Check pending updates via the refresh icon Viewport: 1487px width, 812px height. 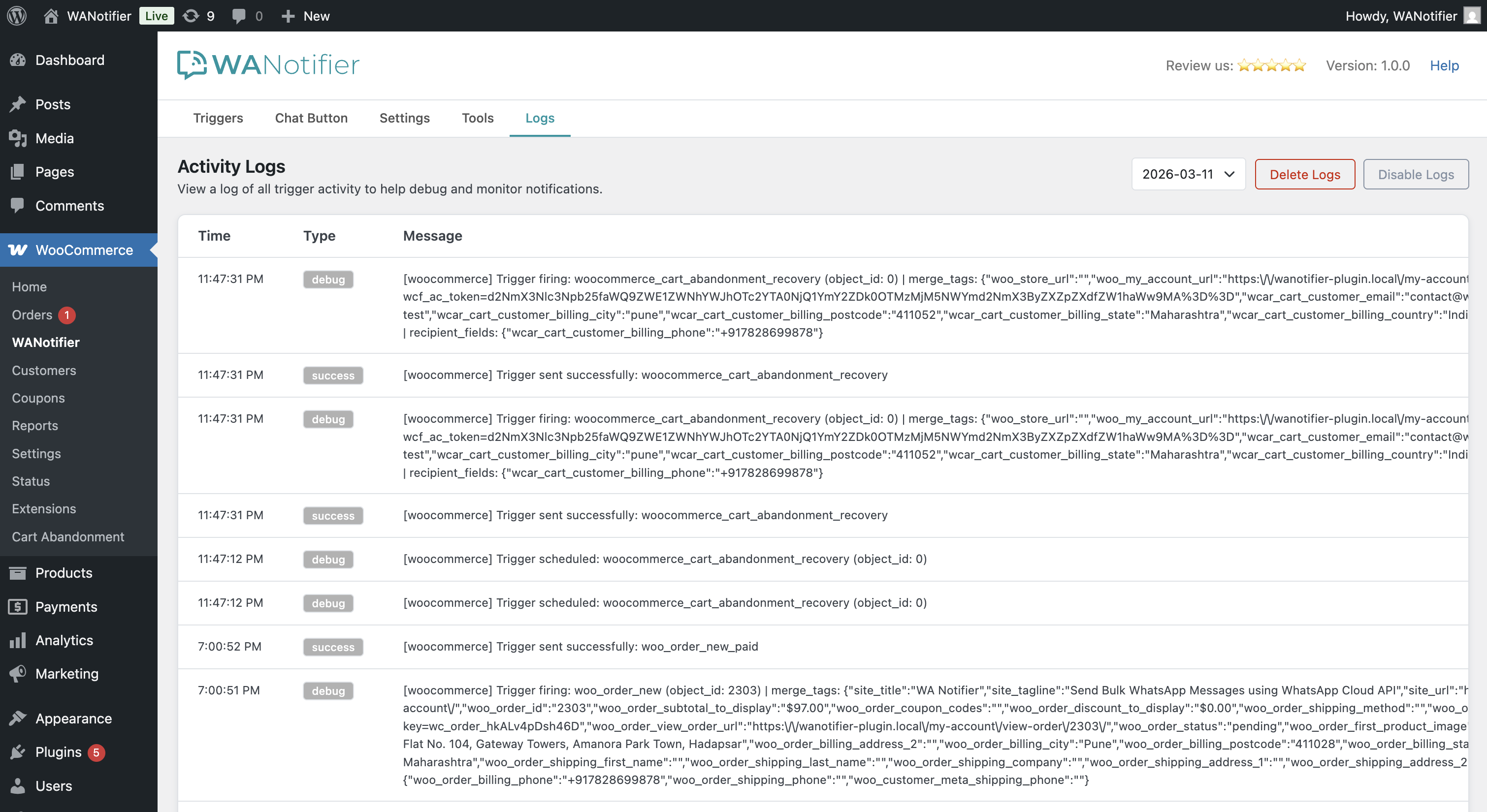pyautogui.click(x=191, y=16)
